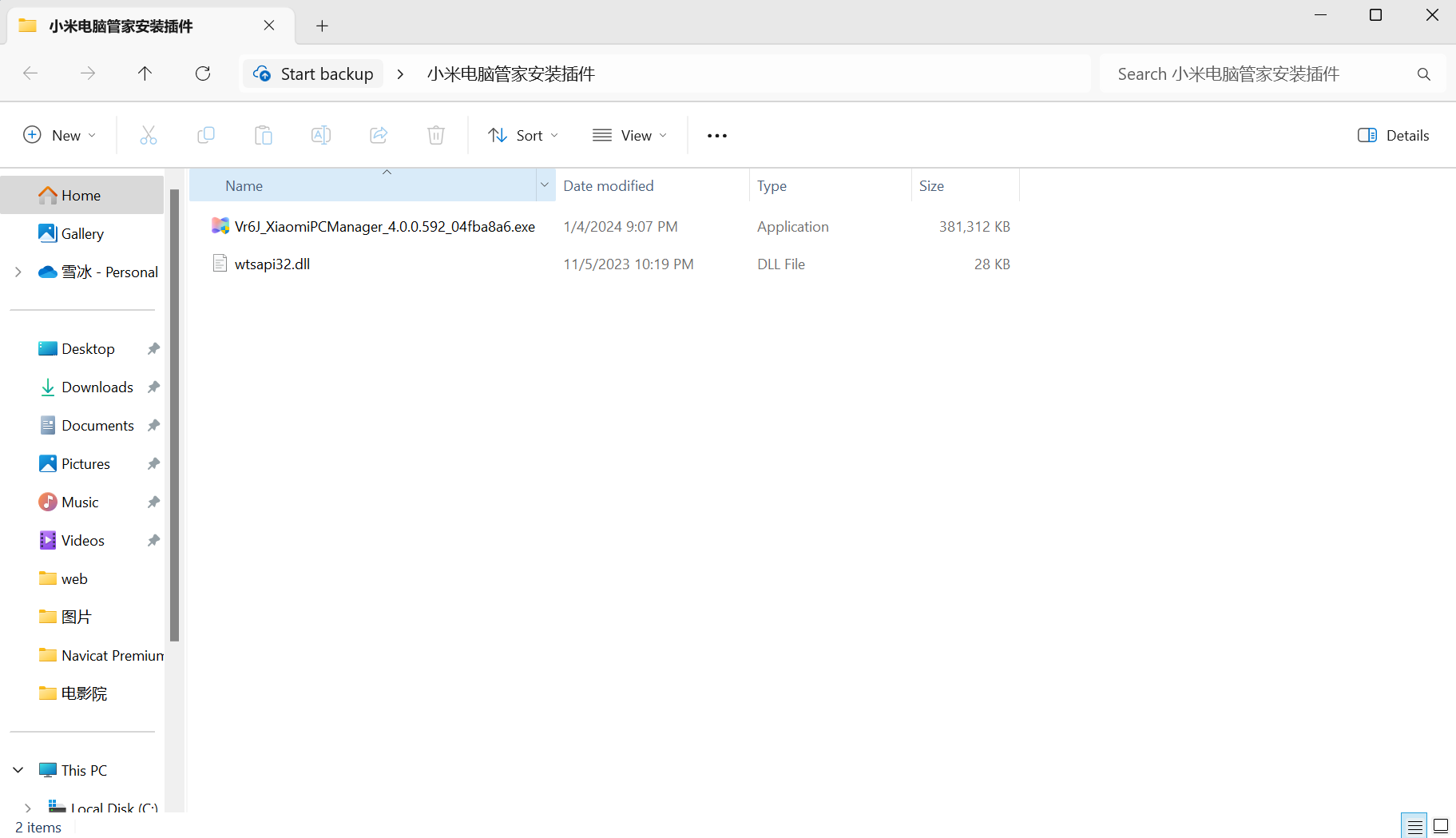Open the Downloads quick access folder
The width and height of the screenshot is (1456, 838).
pos(81,387)
